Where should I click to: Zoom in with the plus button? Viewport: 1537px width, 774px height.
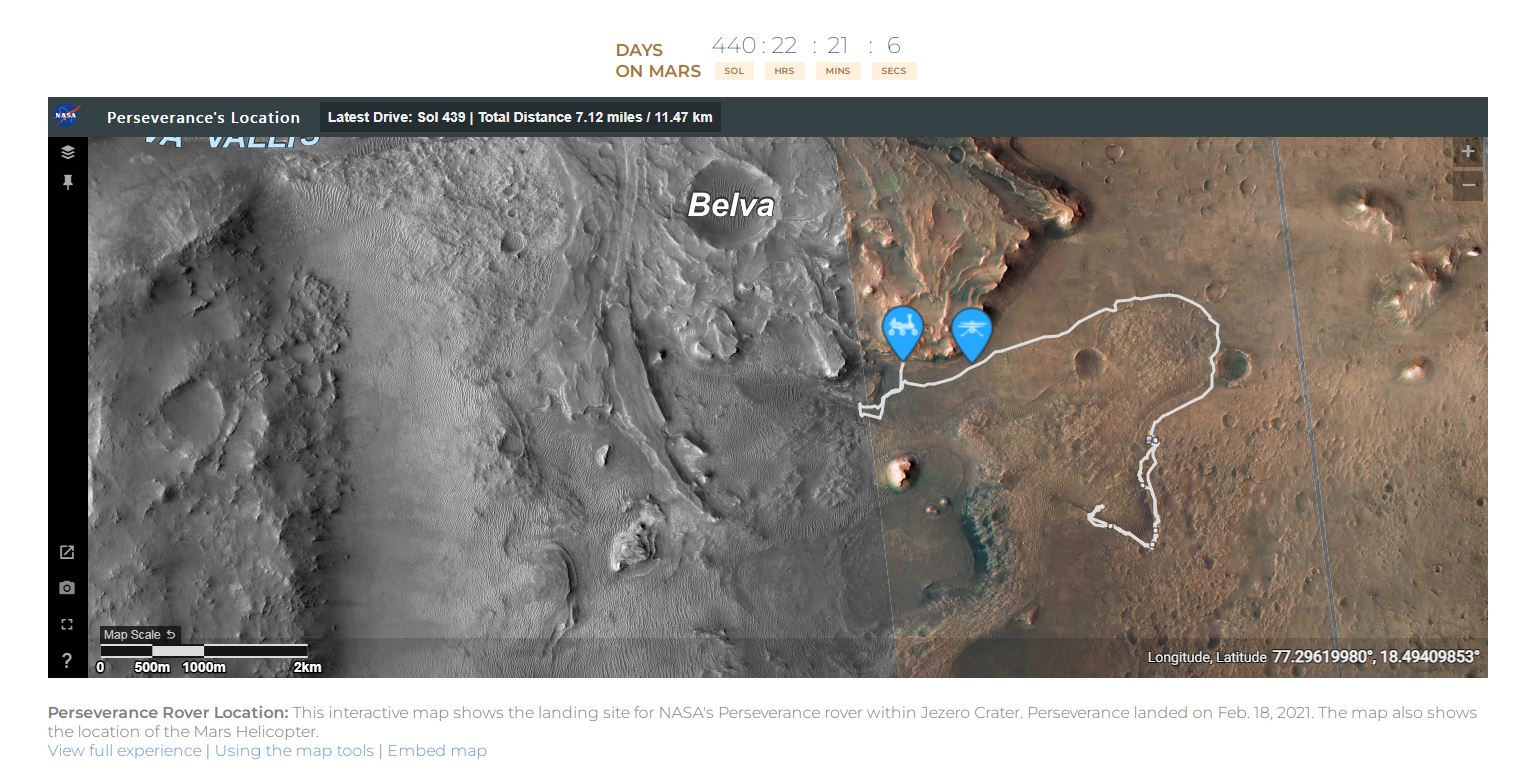(1468, 152)
